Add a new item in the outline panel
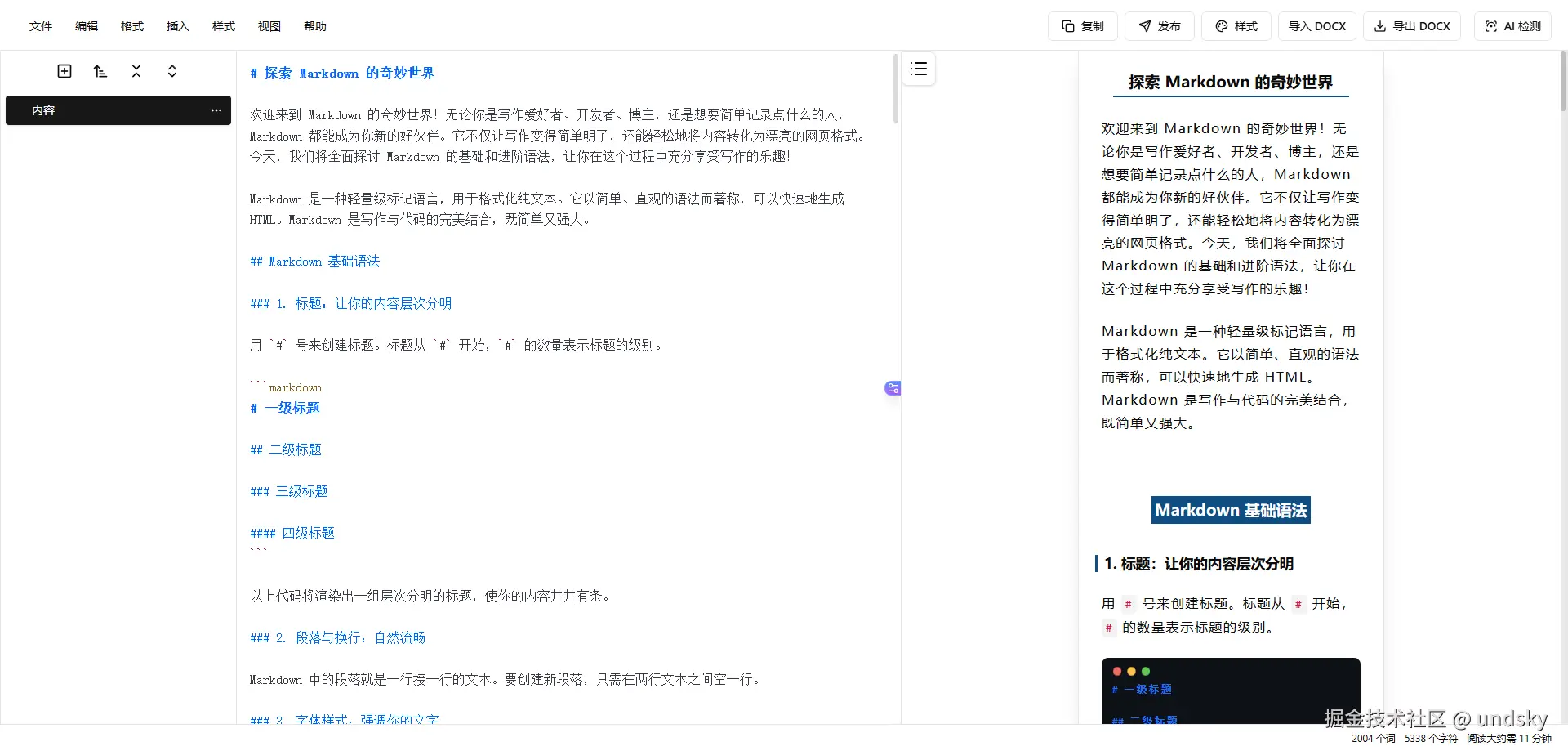 [x=64, y=71]
